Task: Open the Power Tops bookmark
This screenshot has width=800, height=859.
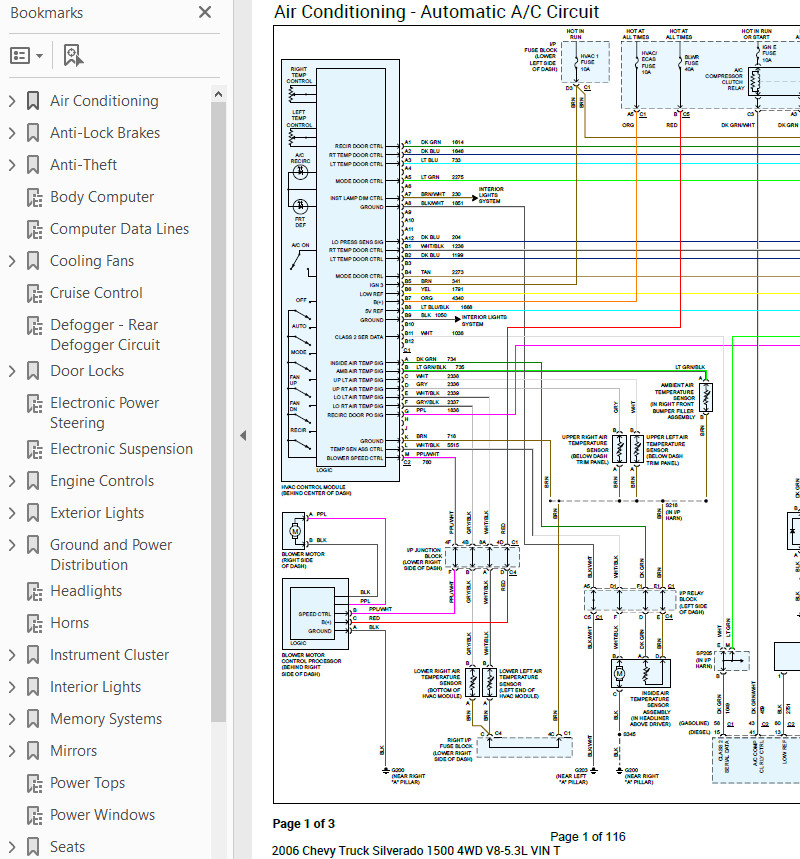Action: [87, 783]
